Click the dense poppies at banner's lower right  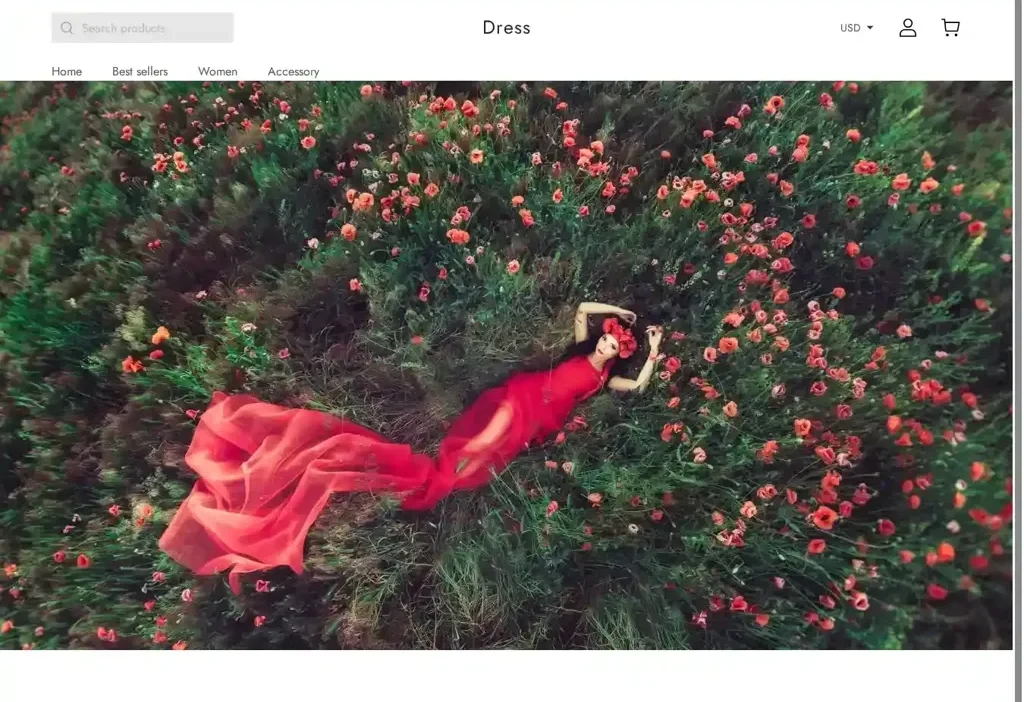click(x=900, y=560)
